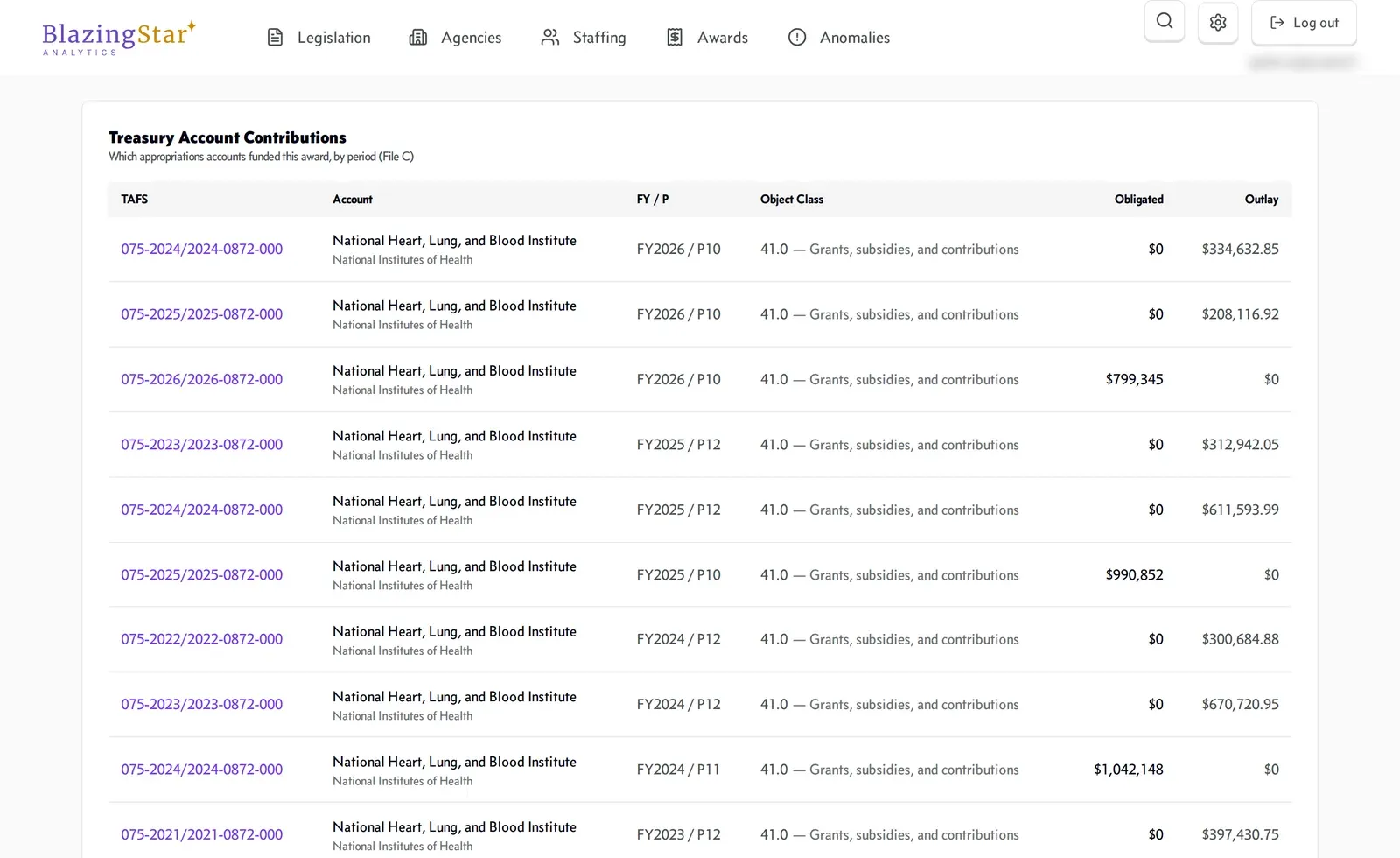This screenshot has height=858, width=1400.
Task: Open TAFS link in $208,116.92 outlay row
Action: pyautogui.click(x=202, y=314)
